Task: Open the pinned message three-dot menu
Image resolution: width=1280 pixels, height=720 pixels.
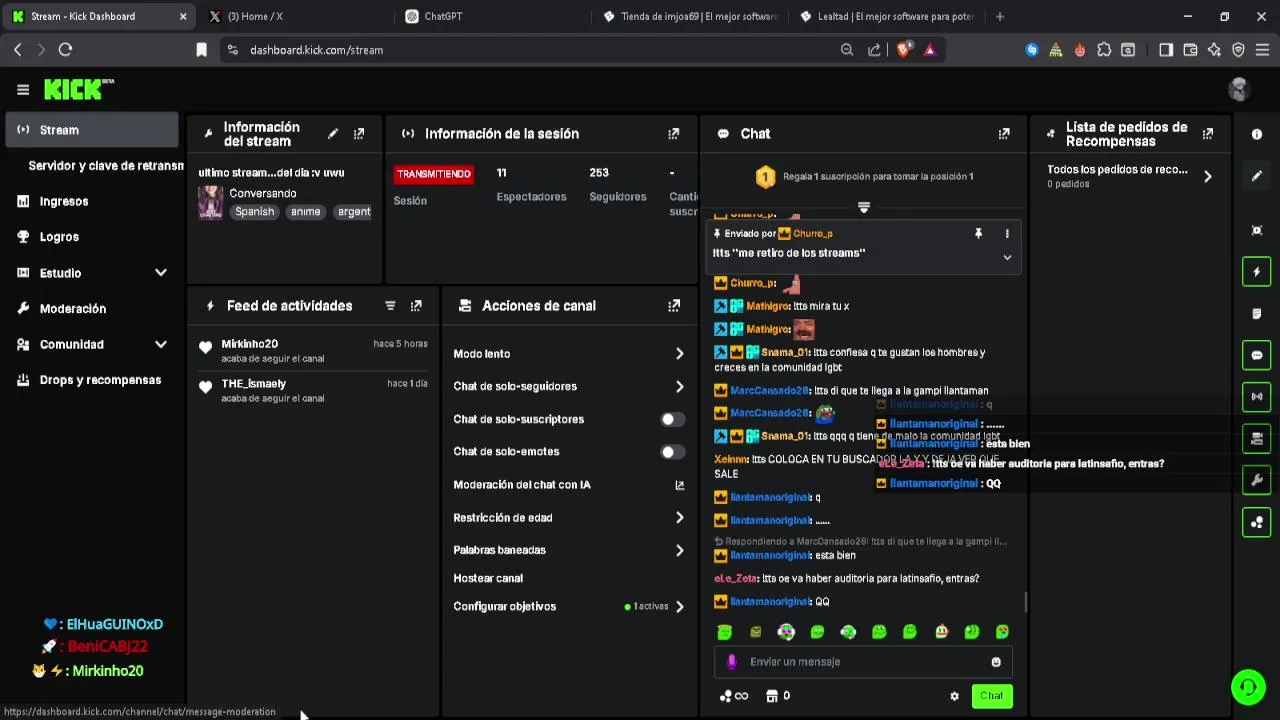Action: [x=1007, y=233]
